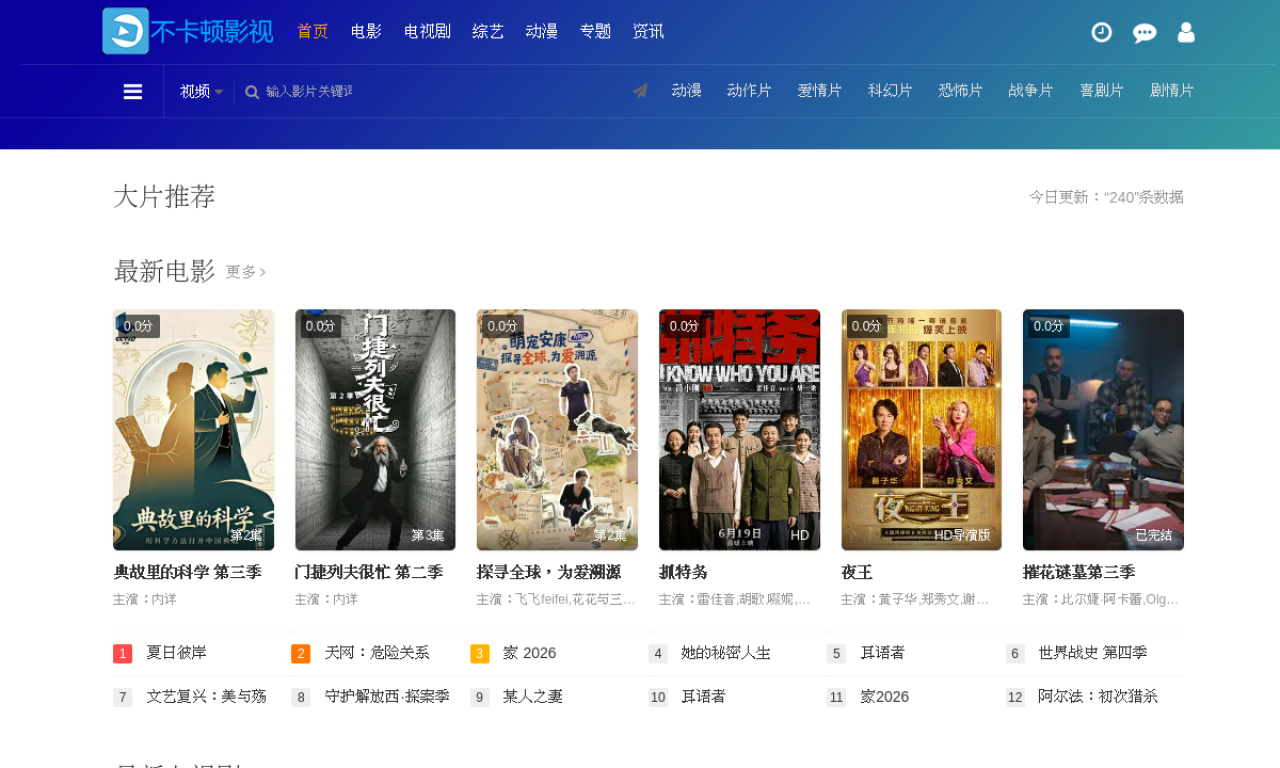Click the title 典故里的科学 第三季
The height and width of the screenshot is (768, 1280).
point(187,573)
